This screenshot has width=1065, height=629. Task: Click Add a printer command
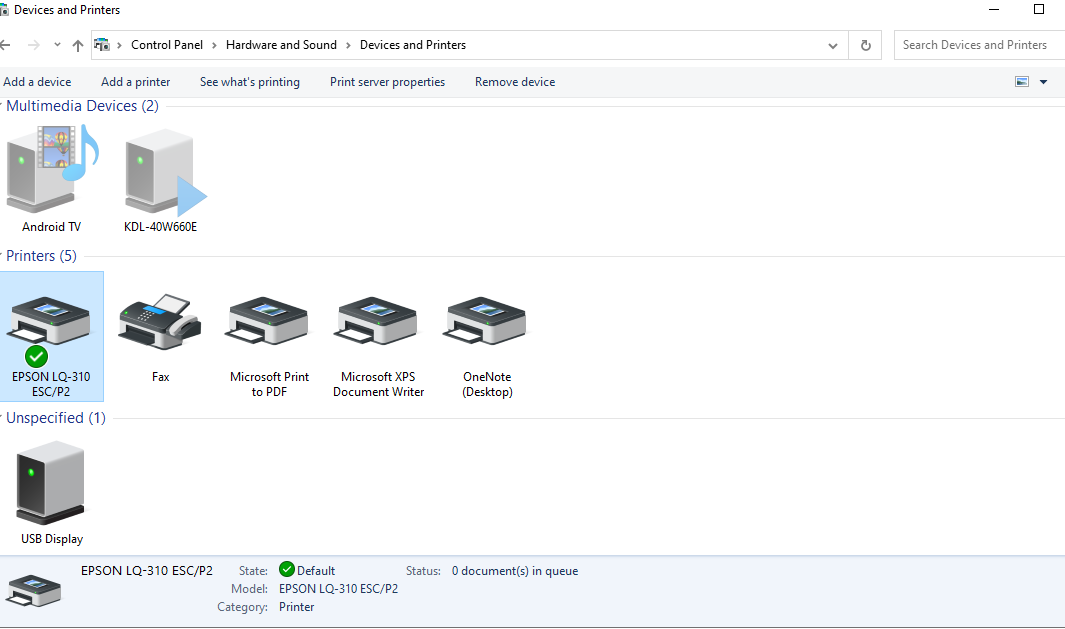135,82
